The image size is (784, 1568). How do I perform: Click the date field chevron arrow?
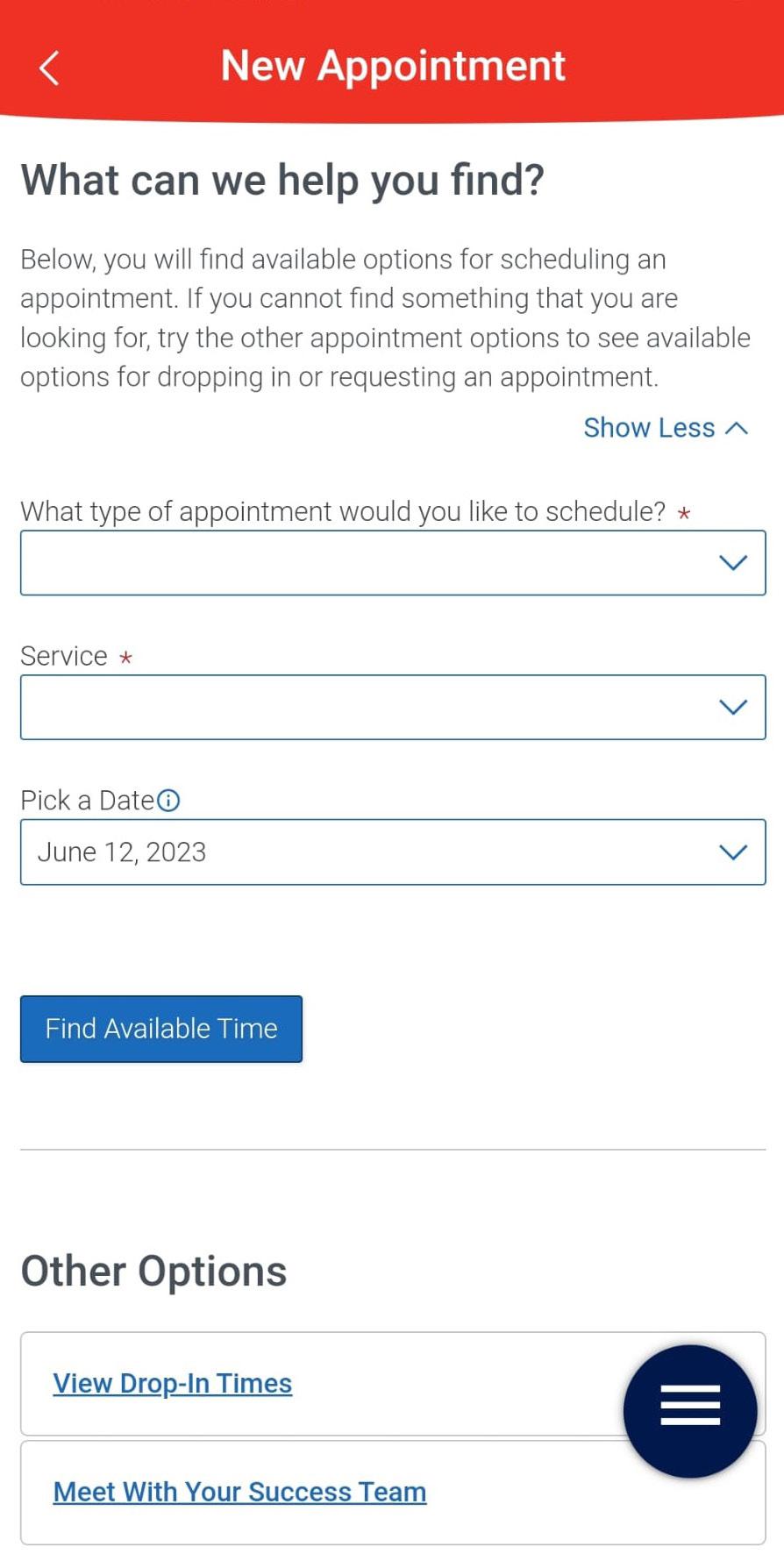732,852
